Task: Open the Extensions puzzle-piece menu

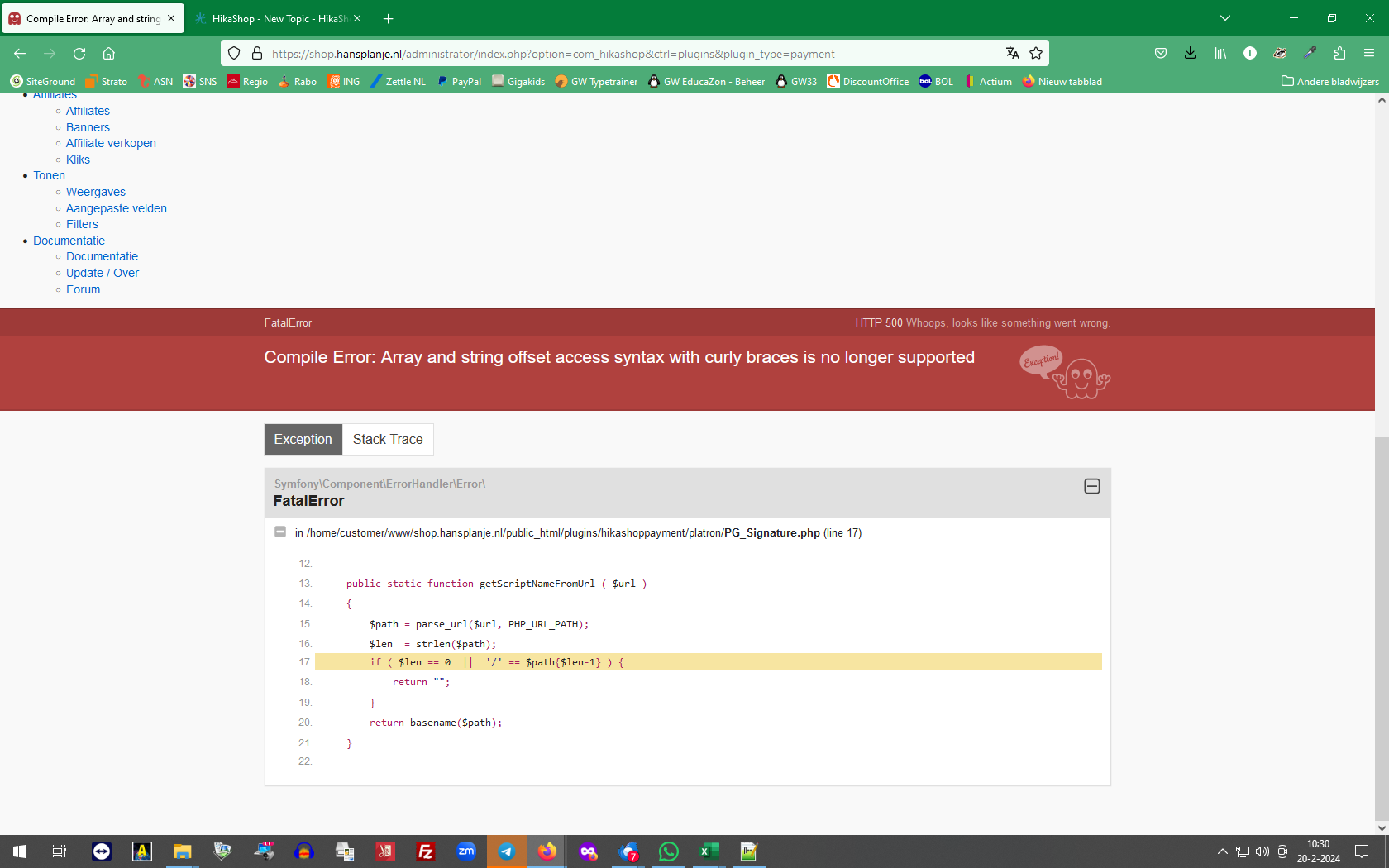Action: point(1339,53)
